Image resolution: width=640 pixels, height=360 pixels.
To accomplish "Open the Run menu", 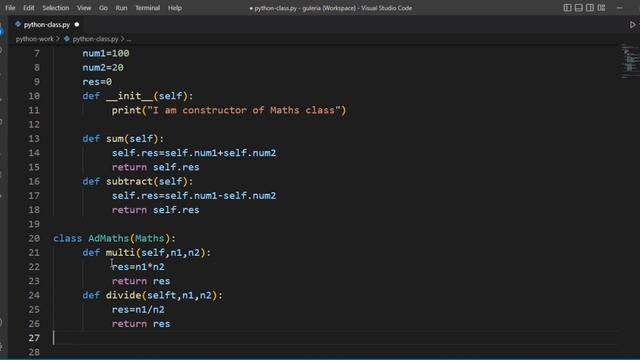I will [121, 8].
